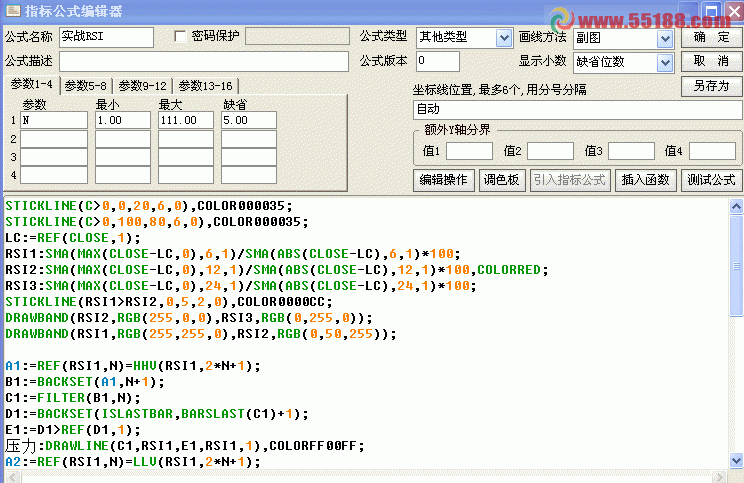Click the 值4 input field
The width and height of the screenshot is (744, 483).
[712, 151]
